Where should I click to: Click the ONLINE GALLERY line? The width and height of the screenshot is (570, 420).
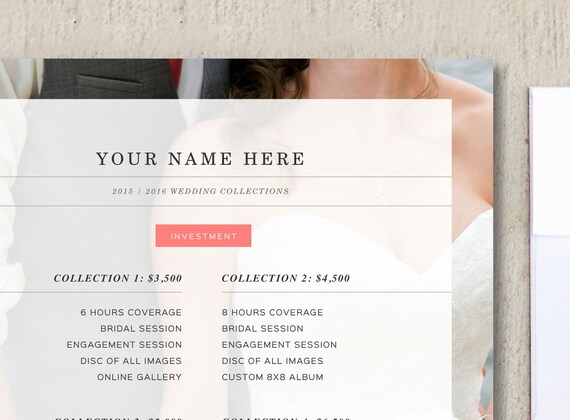point(139,377)
